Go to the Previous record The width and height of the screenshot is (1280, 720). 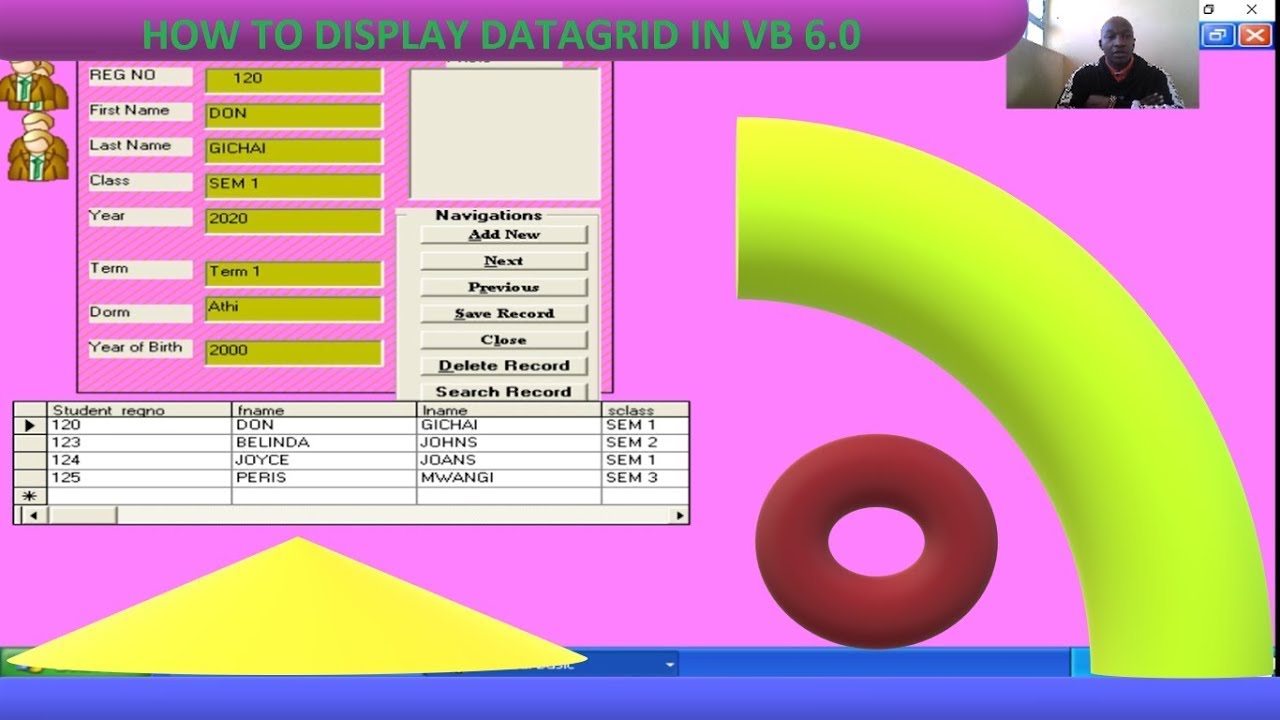[x=503, y=287]
